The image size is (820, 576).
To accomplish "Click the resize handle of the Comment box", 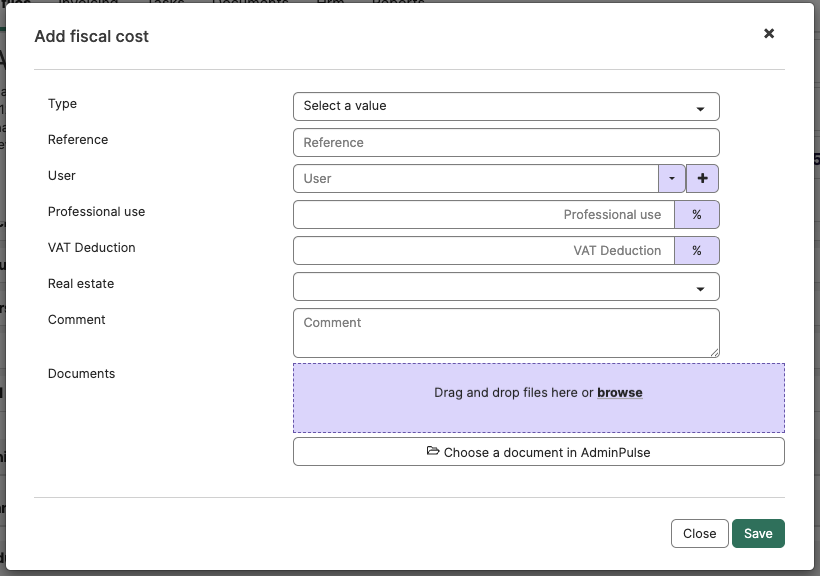I will click(714, 353).
